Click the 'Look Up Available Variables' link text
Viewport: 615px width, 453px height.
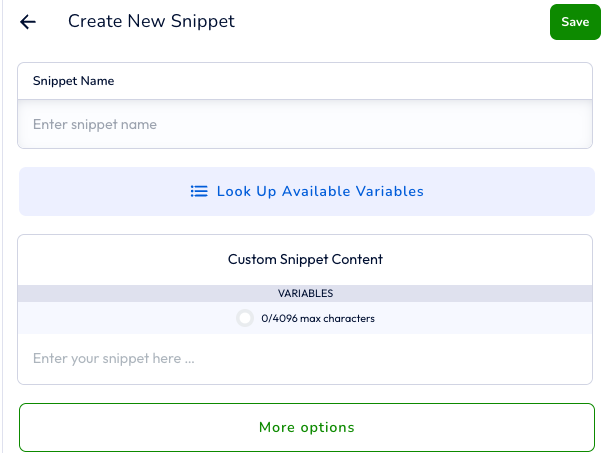pyautogui.click(x=320, y=191)
